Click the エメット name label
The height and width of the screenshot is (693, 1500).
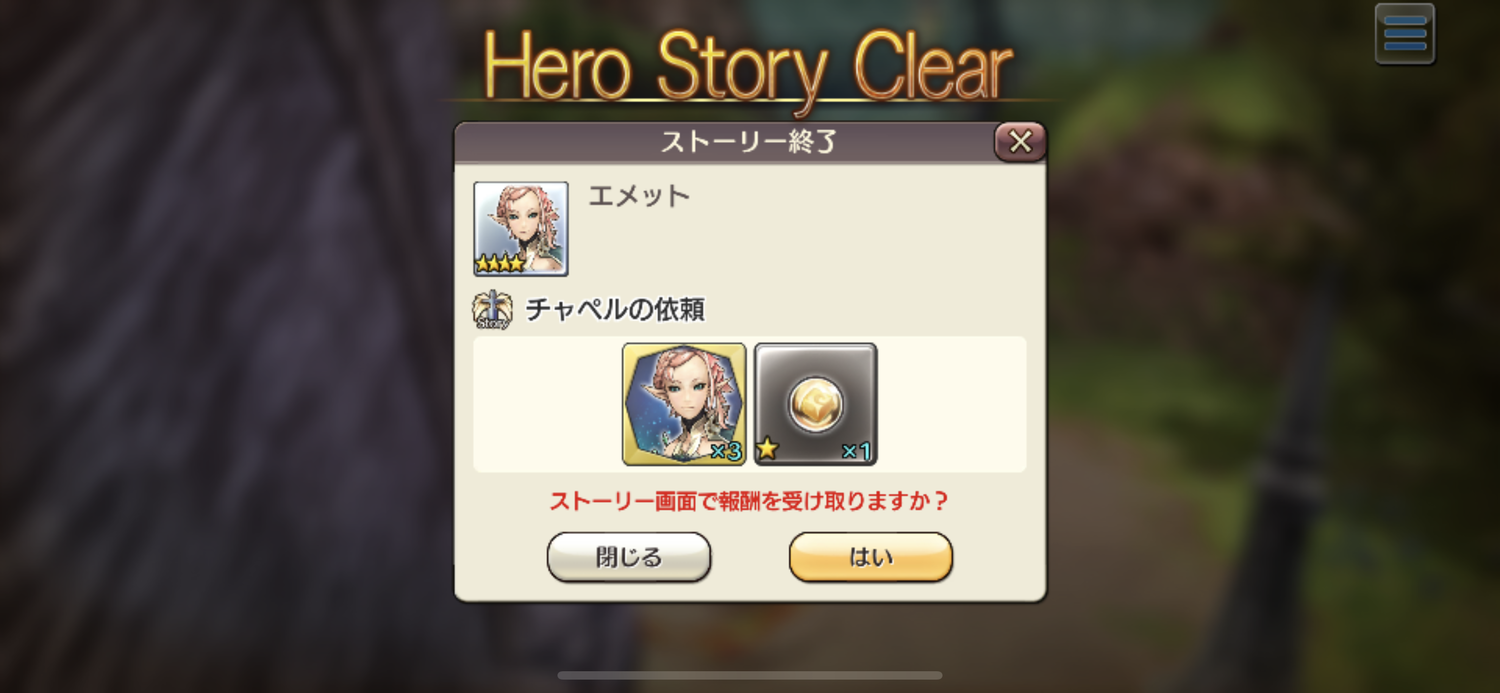pos(639,196)
